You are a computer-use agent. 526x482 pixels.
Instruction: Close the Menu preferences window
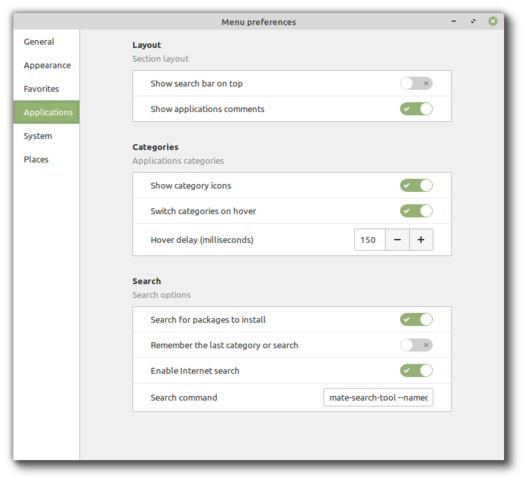pos(493,21)
